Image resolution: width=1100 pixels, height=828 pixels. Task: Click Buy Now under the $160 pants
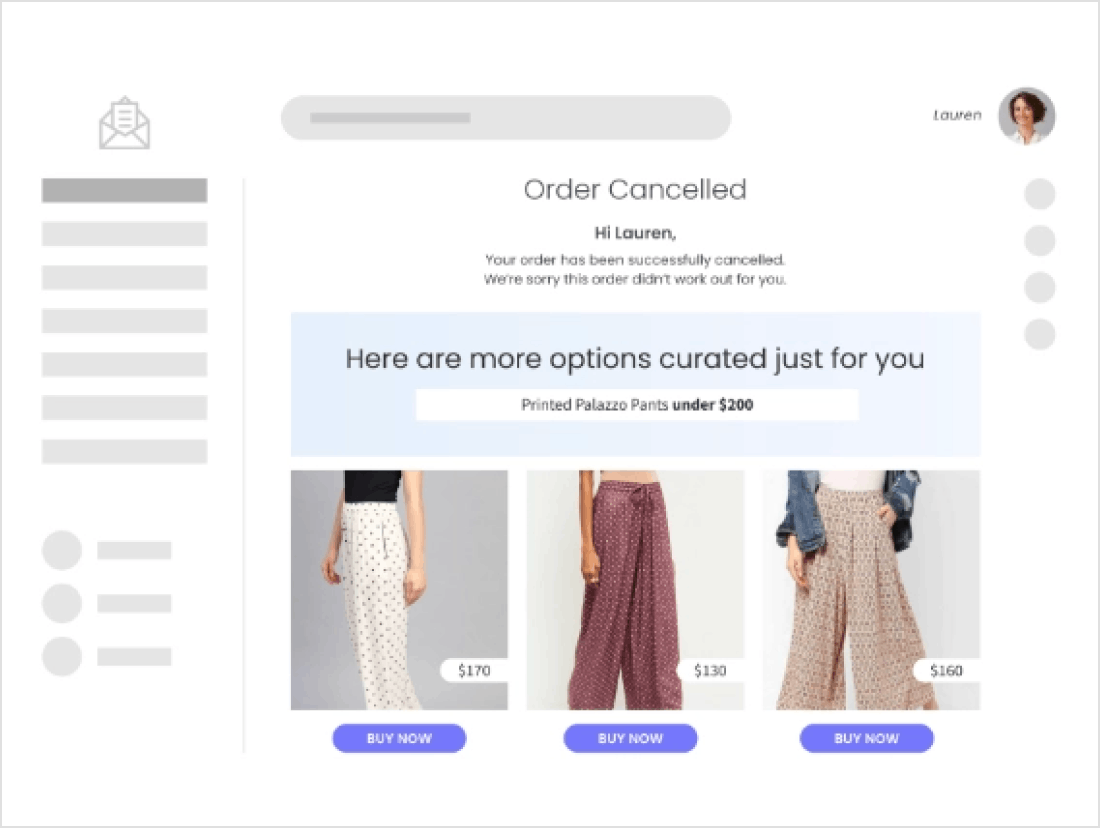pyautogui.click(x=866, y=738)
